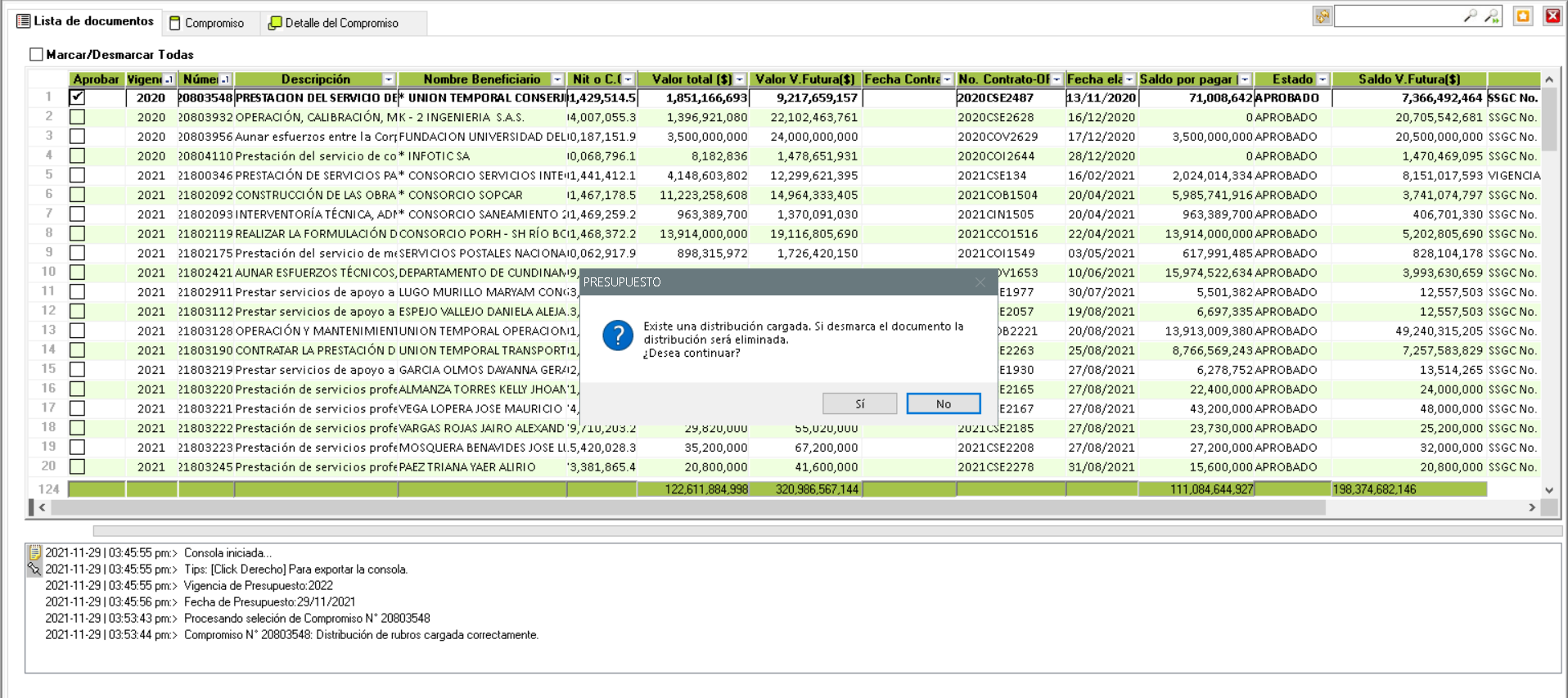Check Aprobar box for CONSORCIO SOPCAR row
This screenshot has height=698, width=1568.
[x=78, y=195]
